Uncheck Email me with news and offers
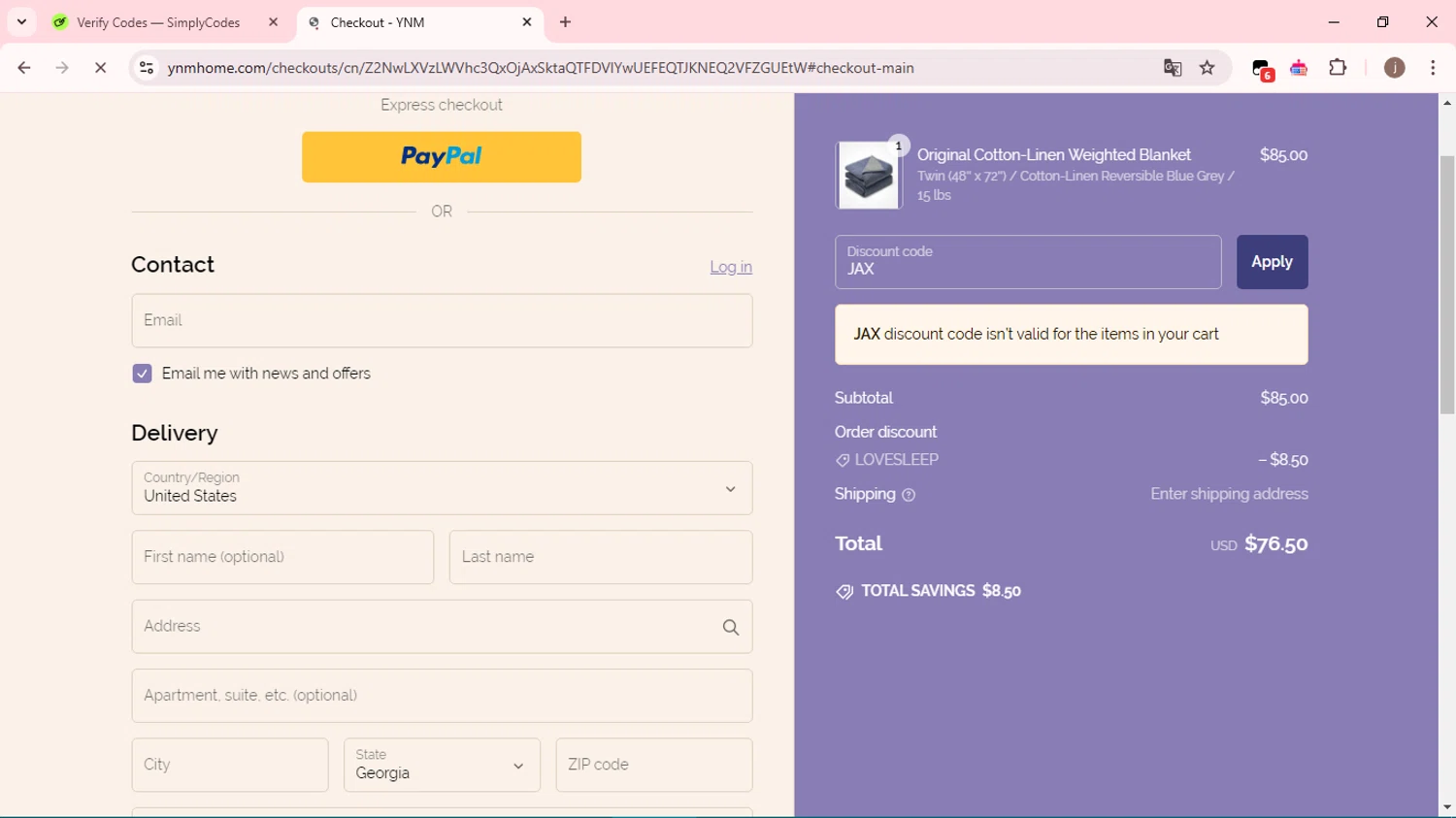Screen dimensions: 1456x818 point(142,374)
